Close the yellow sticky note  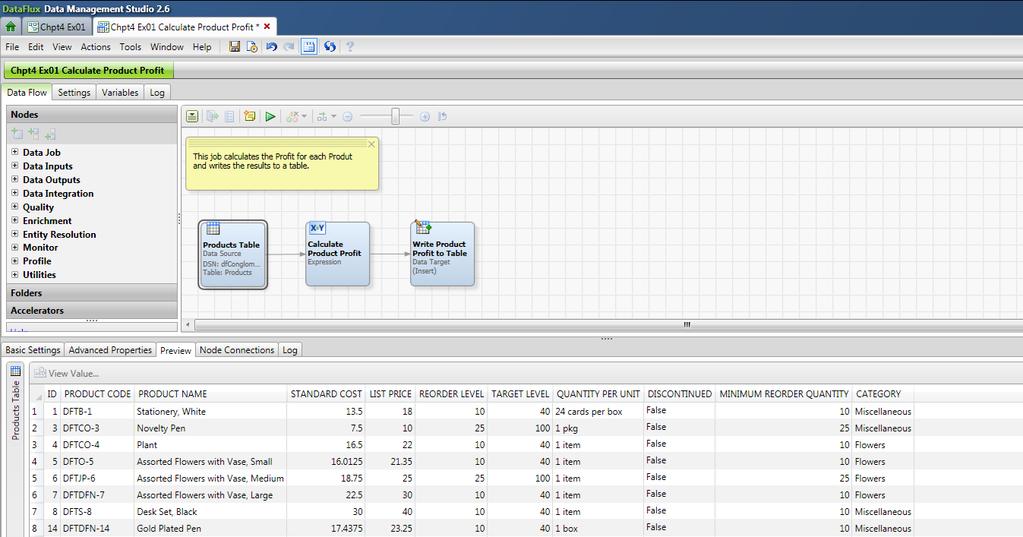click(371, 144)
